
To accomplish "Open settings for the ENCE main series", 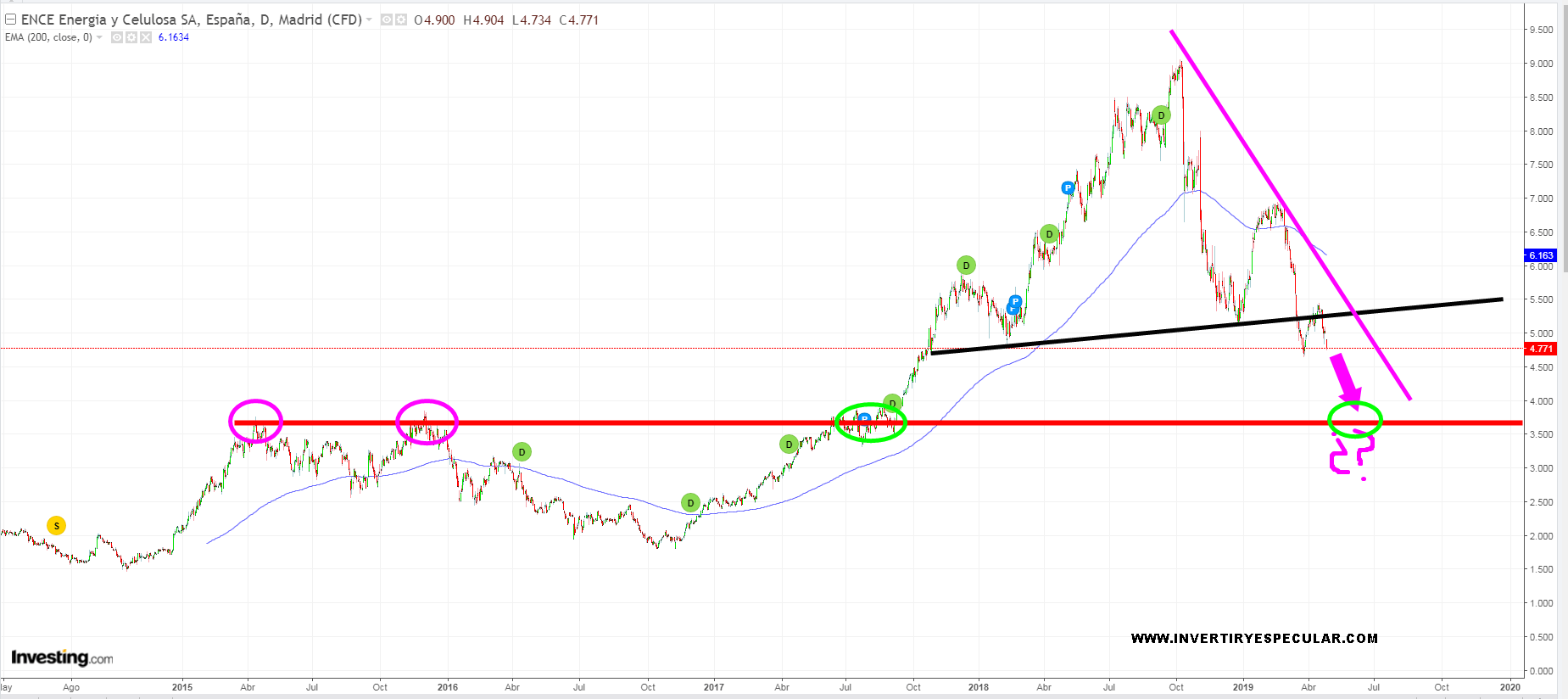I will click(400, 20).
